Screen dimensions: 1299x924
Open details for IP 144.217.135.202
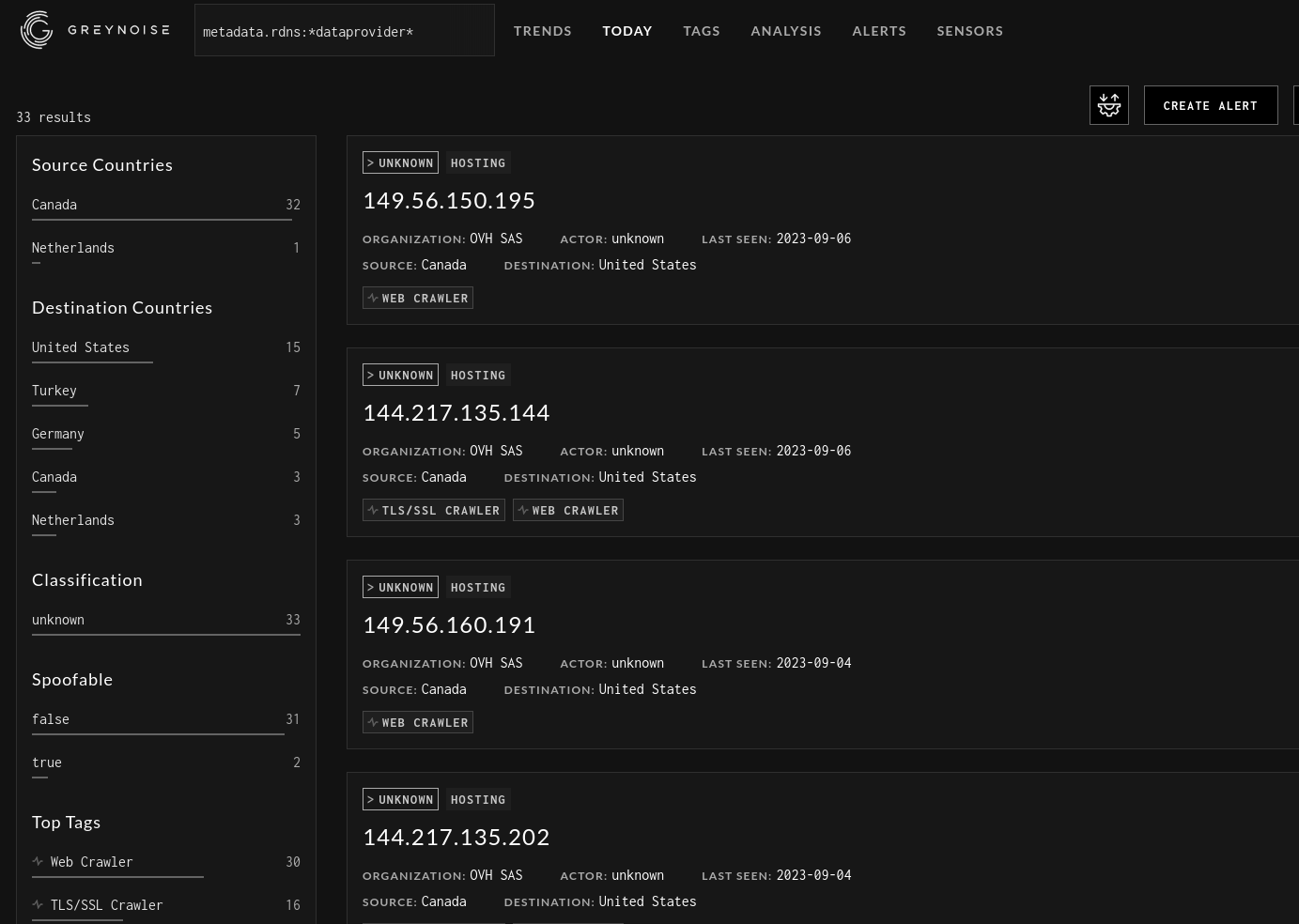456,837
